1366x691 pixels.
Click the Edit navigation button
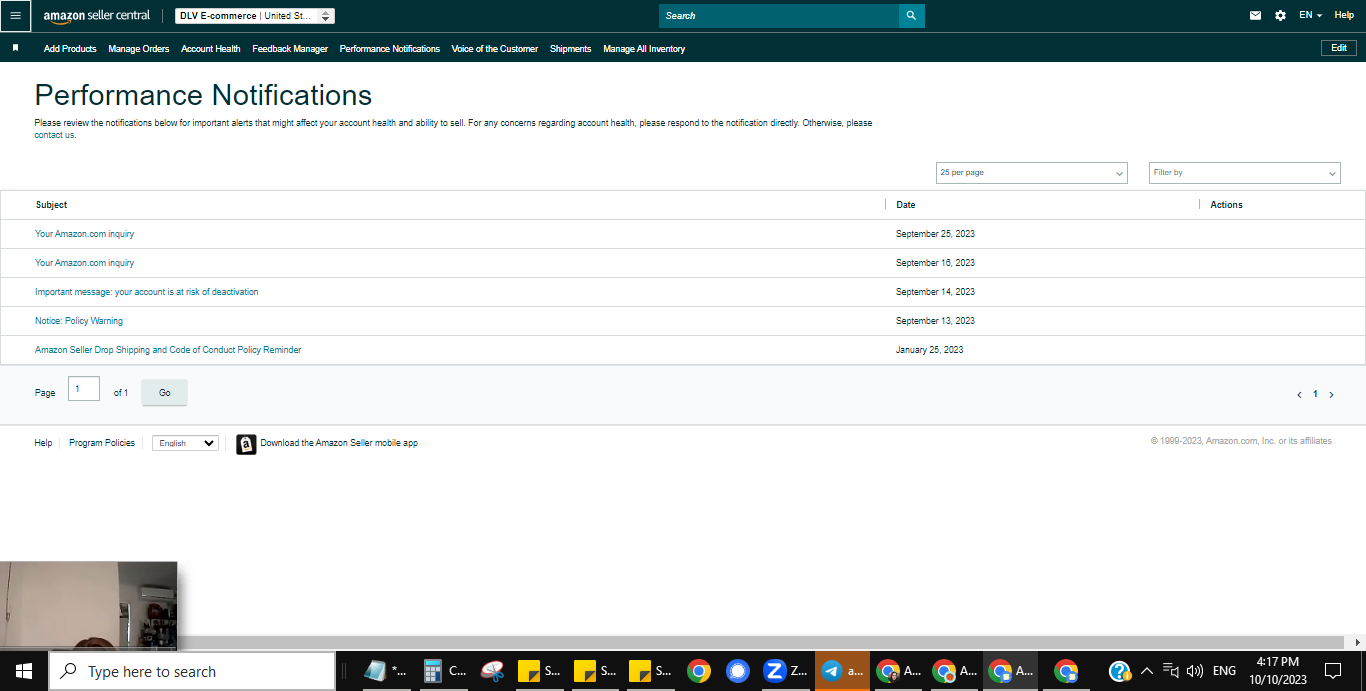tap(1339, 48)
